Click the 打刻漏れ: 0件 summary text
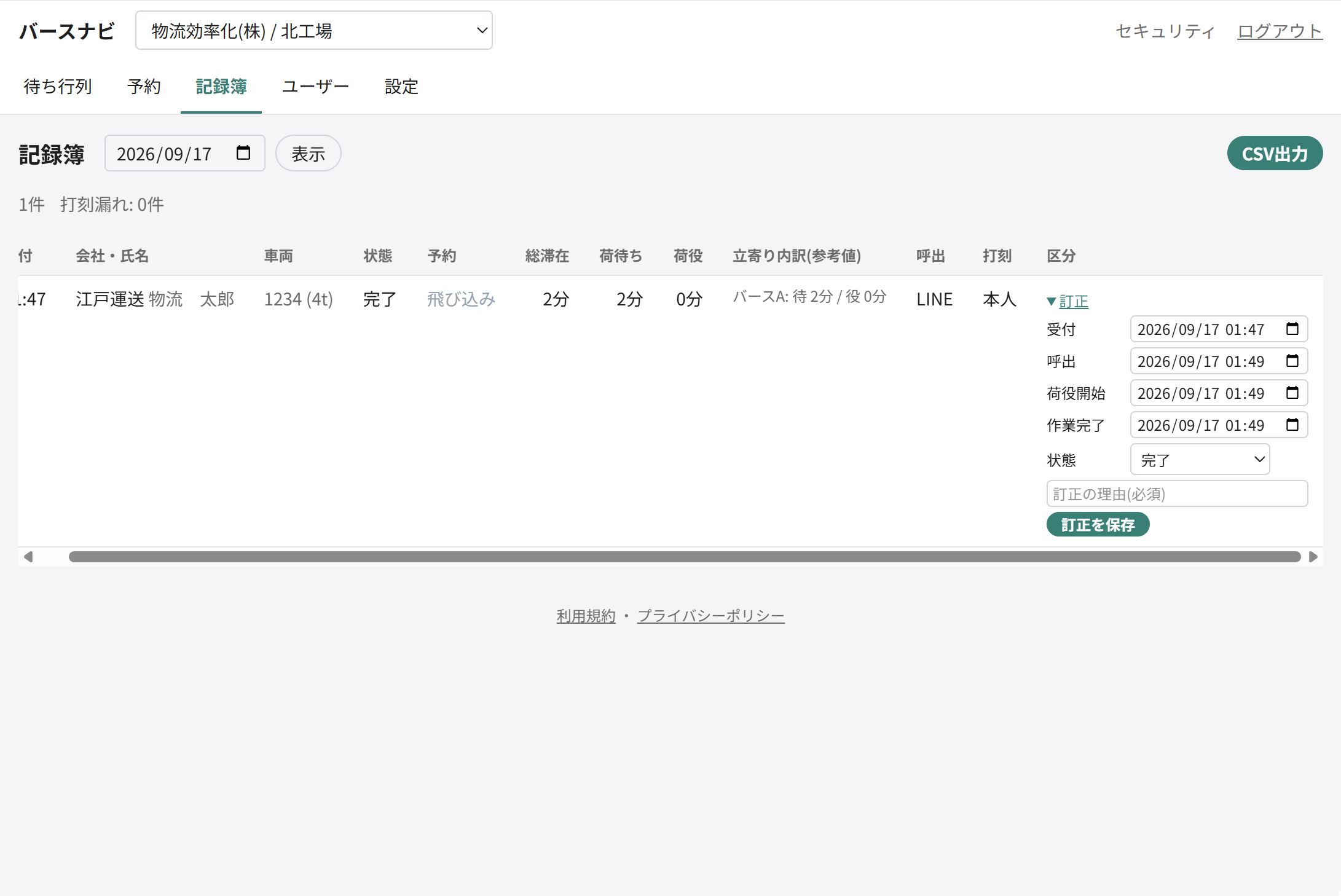 click(x=112, y=205)
